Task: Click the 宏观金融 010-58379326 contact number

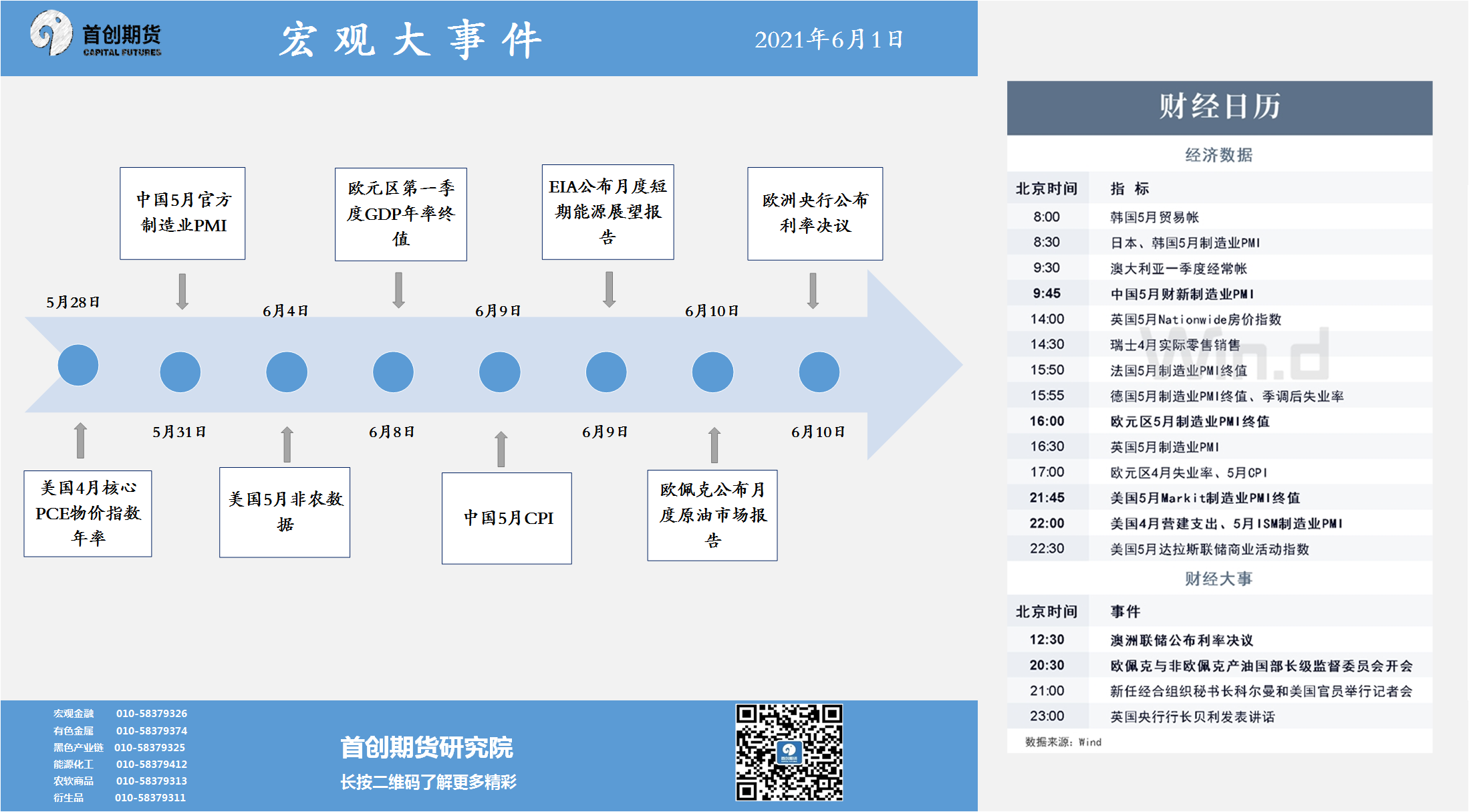Action: click(151, 713)
